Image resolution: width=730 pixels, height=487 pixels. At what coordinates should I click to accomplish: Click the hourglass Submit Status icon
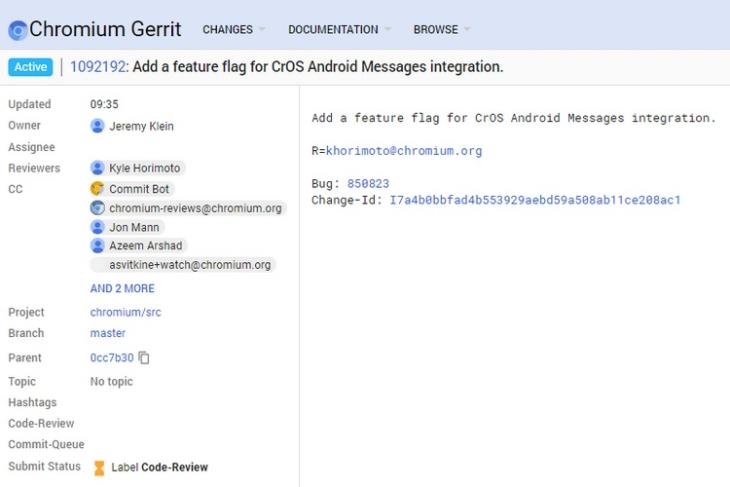(x=99, y=468)
